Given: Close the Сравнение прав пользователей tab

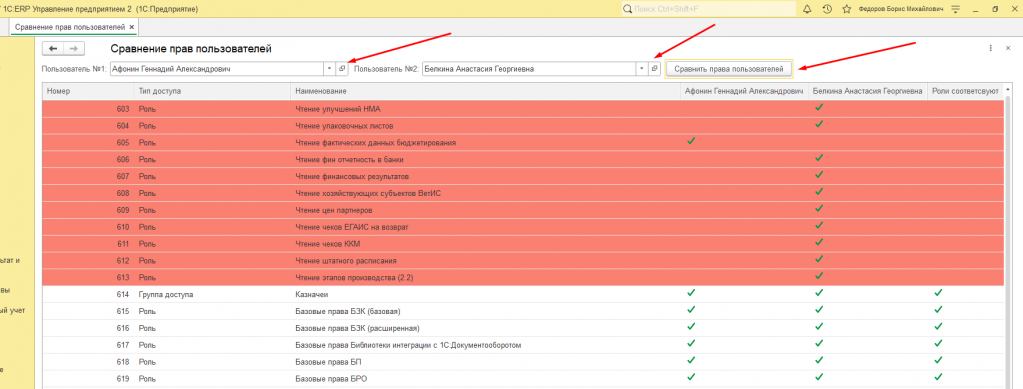Looking at the screenshot, I should tap(132, 27).
